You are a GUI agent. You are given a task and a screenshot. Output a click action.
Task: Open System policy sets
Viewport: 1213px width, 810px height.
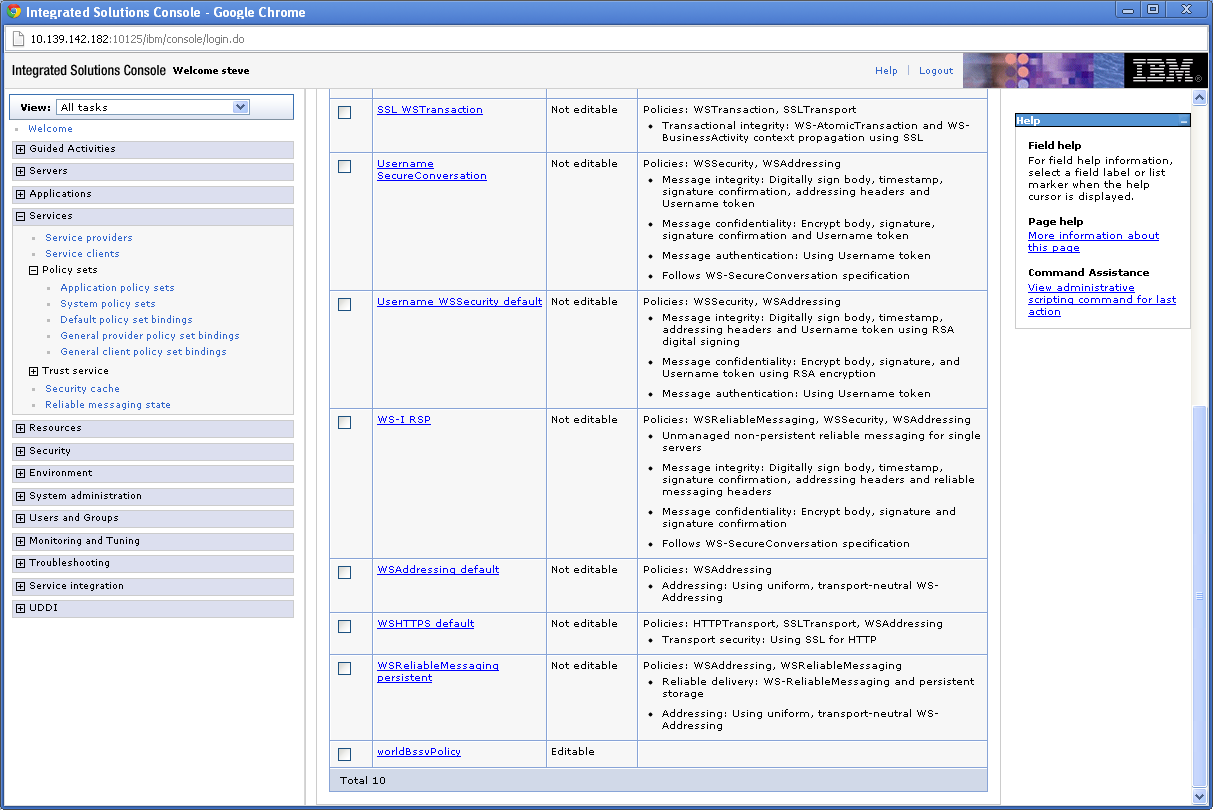108,304
